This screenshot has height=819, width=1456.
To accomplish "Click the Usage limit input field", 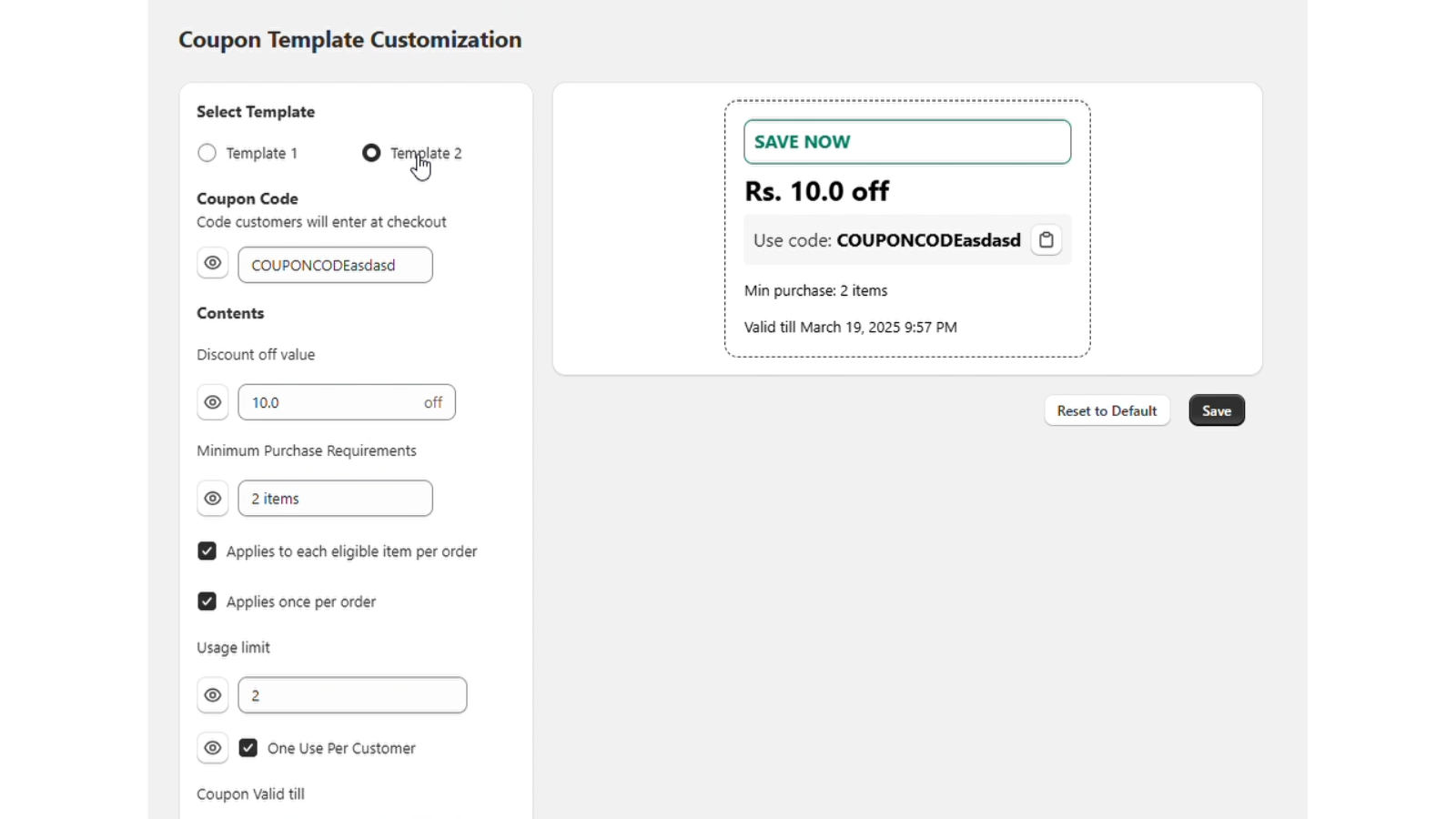I will pos(352,695).
